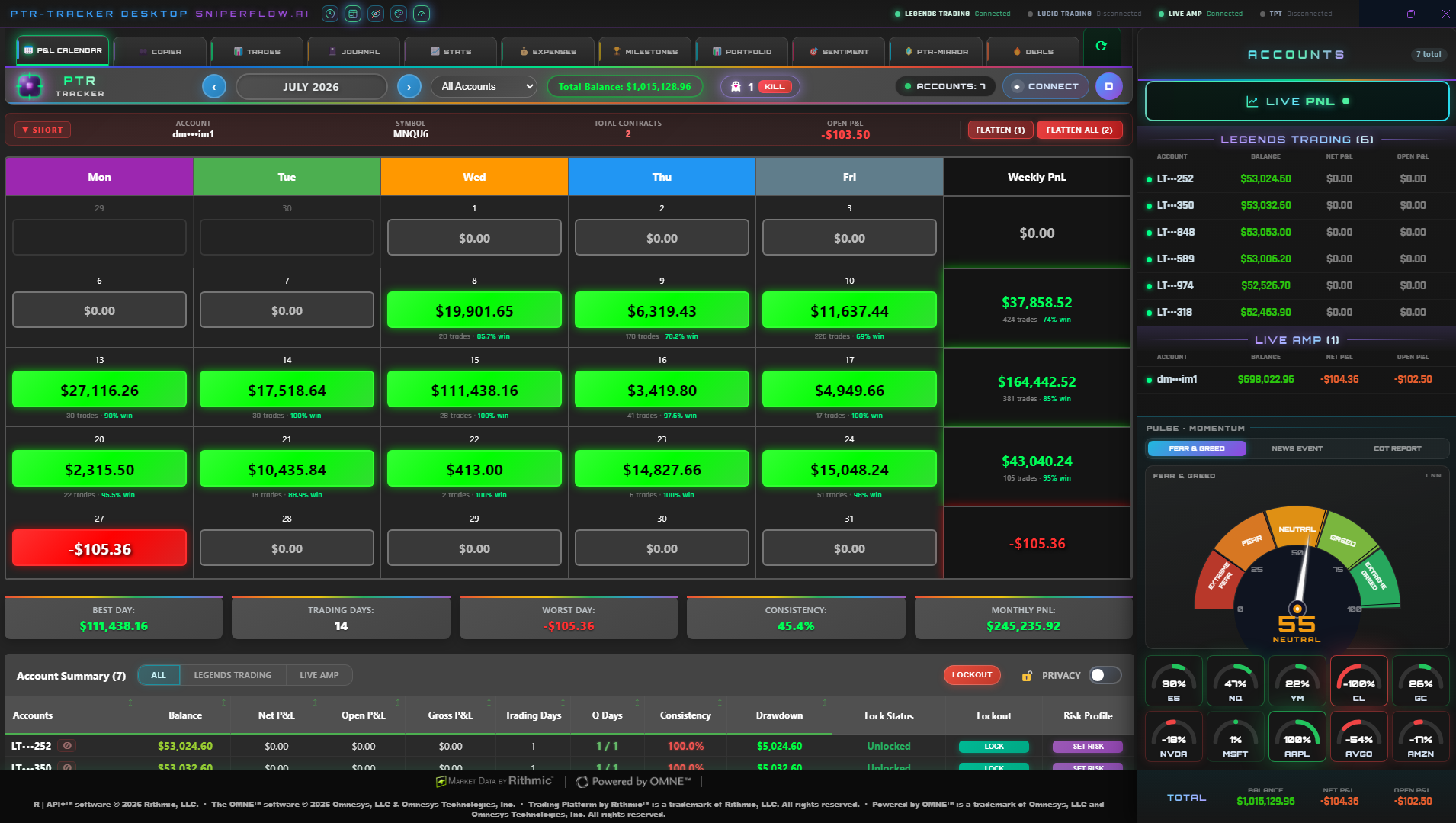Open the Journal tab
Viewport: 1456px width, 823px height.
coord(354,52)
